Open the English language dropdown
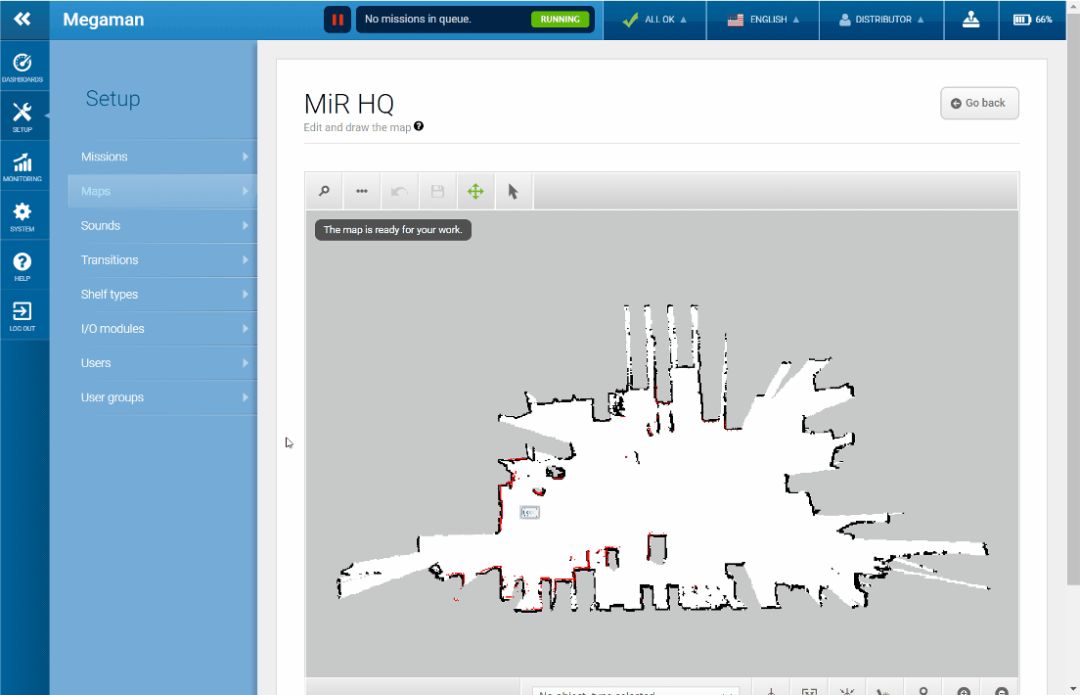 point(763,19)
